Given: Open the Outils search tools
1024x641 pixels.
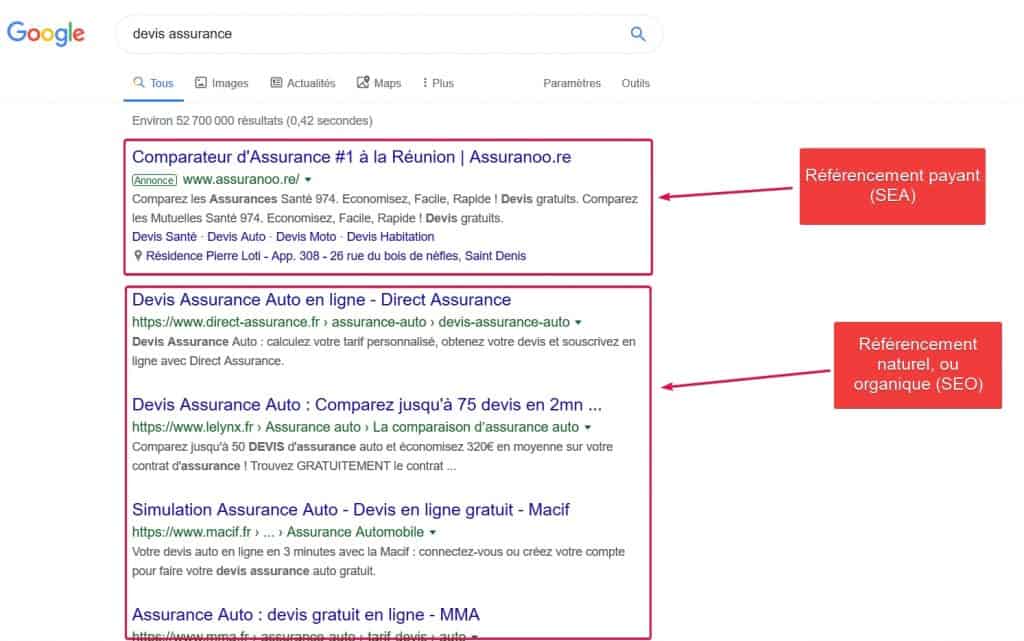Looking at the screenshot, I should click(x=635, y=83).
